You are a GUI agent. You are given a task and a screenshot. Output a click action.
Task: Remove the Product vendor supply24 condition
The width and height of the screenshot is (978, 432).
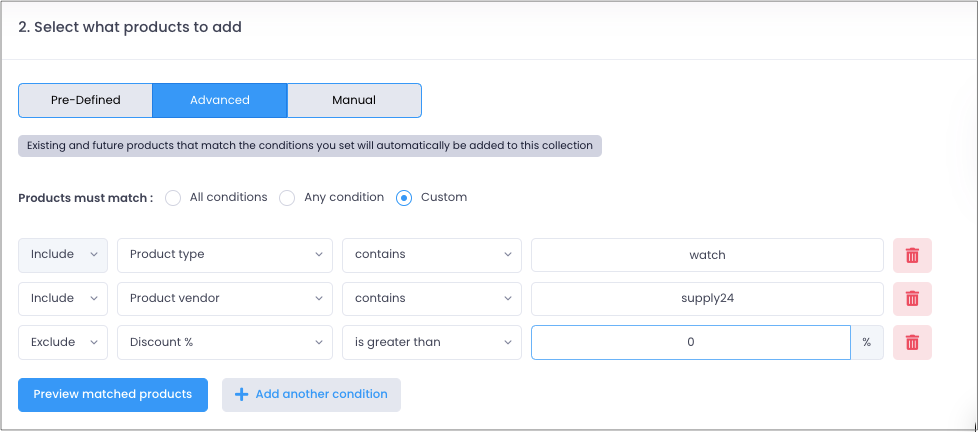click(x=912, y=299)
